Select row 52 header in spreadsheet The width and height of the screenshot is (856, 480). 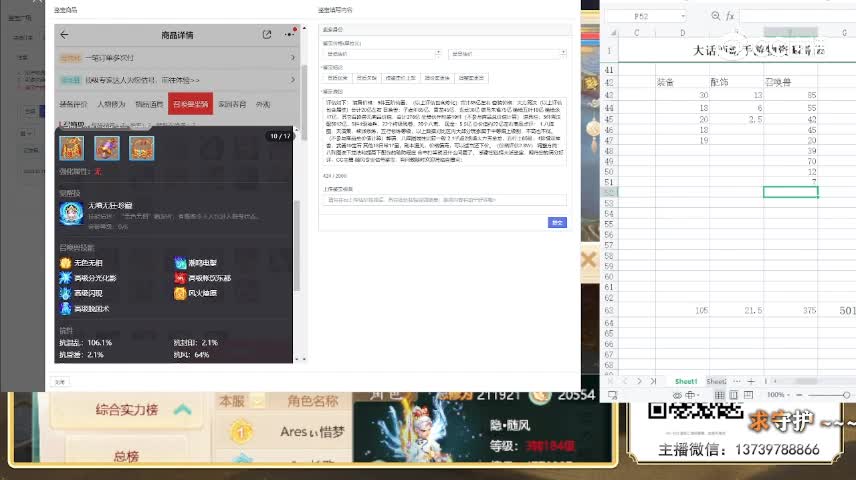coord(609,192)
